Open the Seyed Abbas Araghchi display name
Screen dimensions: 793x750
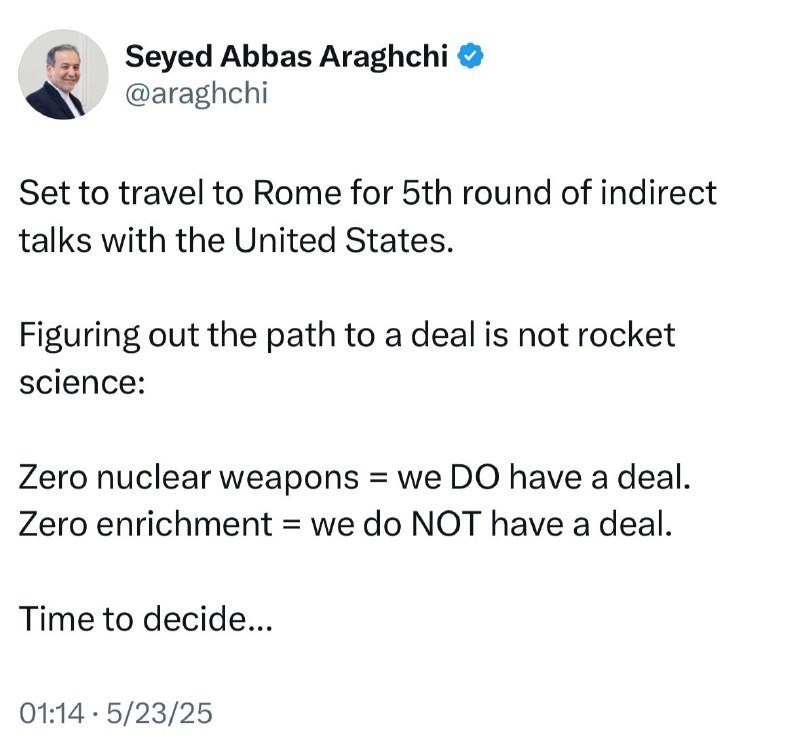coord(286,57)
